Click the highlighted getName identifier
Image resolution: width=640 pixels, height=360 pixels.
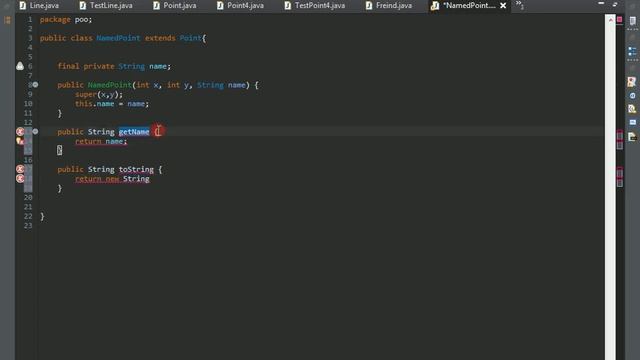coord(134,132)
